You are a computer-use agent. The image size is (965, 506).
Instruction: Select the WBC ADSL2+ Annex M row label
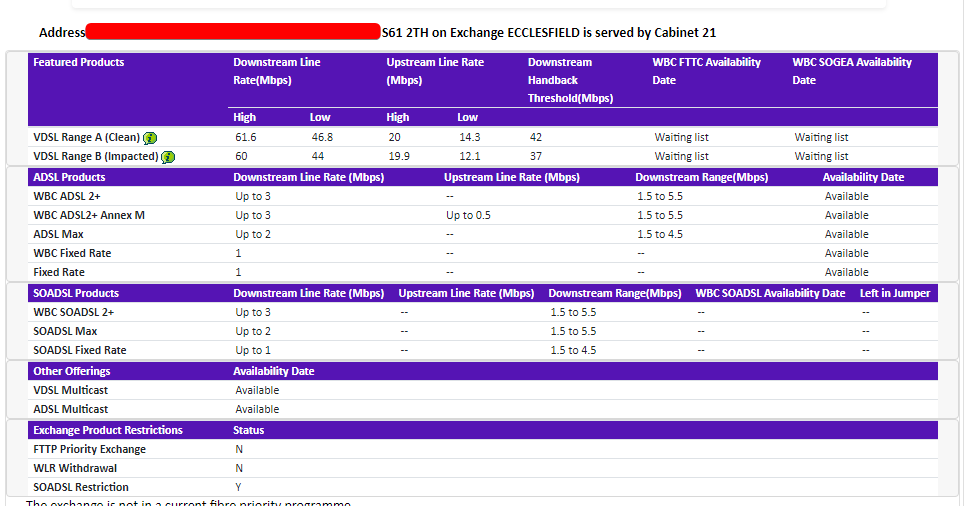(89, 215)
